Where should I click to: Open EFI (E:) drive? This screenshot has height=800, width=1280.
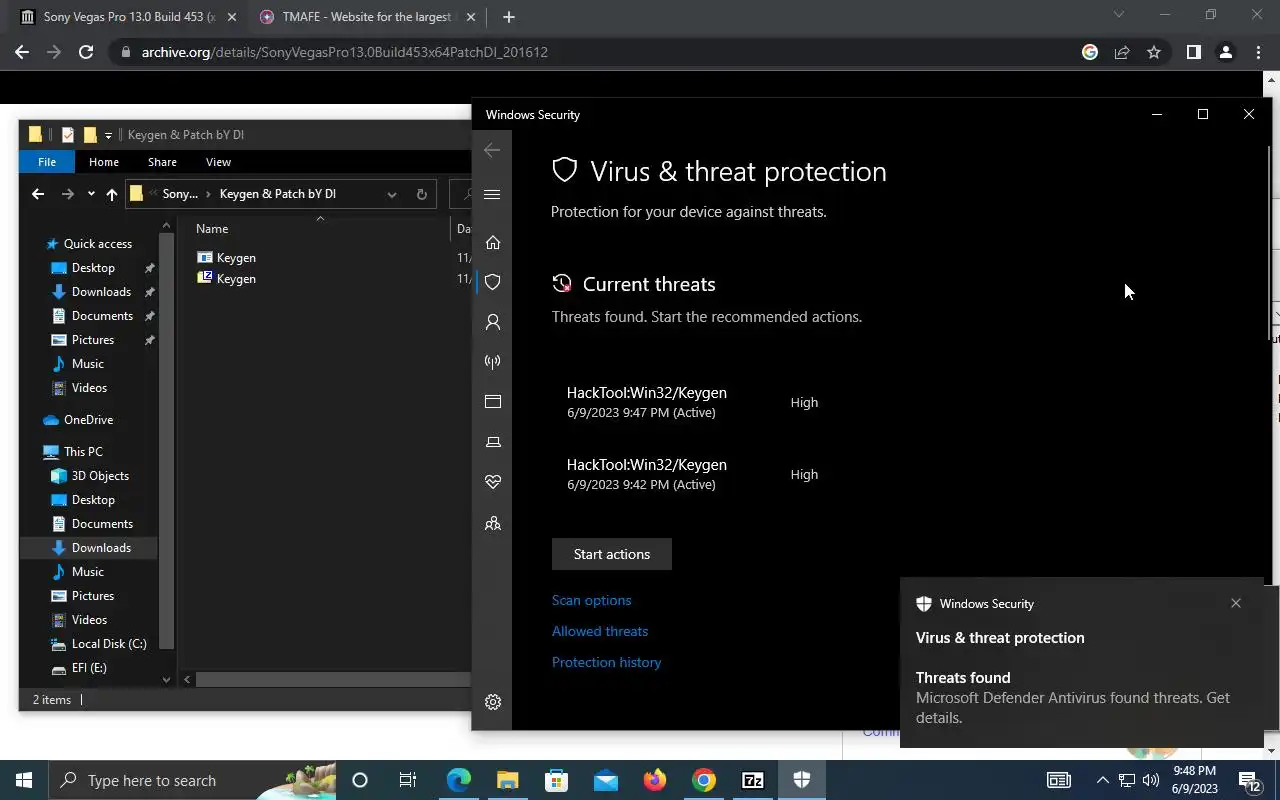89,668
